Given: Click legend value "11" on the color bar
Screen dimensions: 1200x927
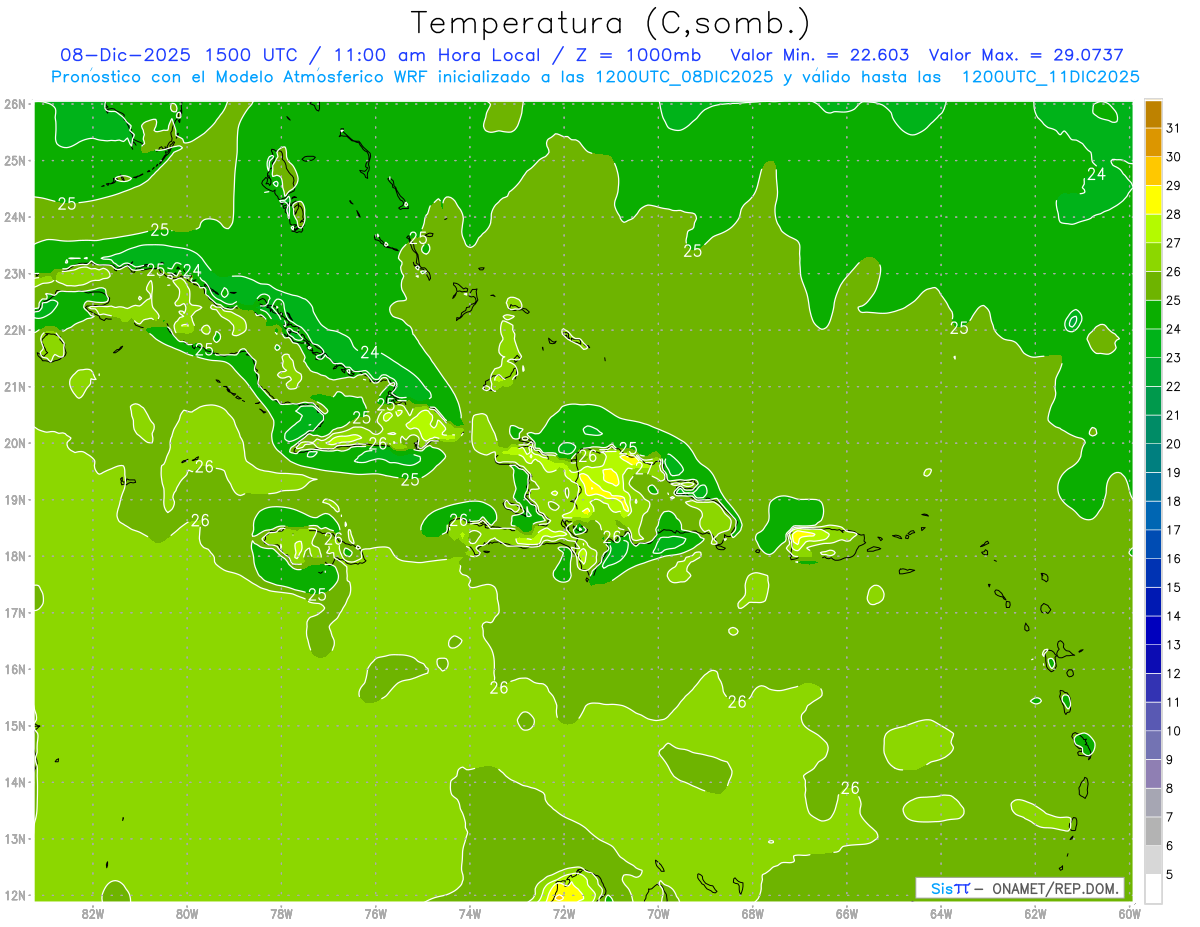Looking at the screenshot, I should [x=1174, y=702].
